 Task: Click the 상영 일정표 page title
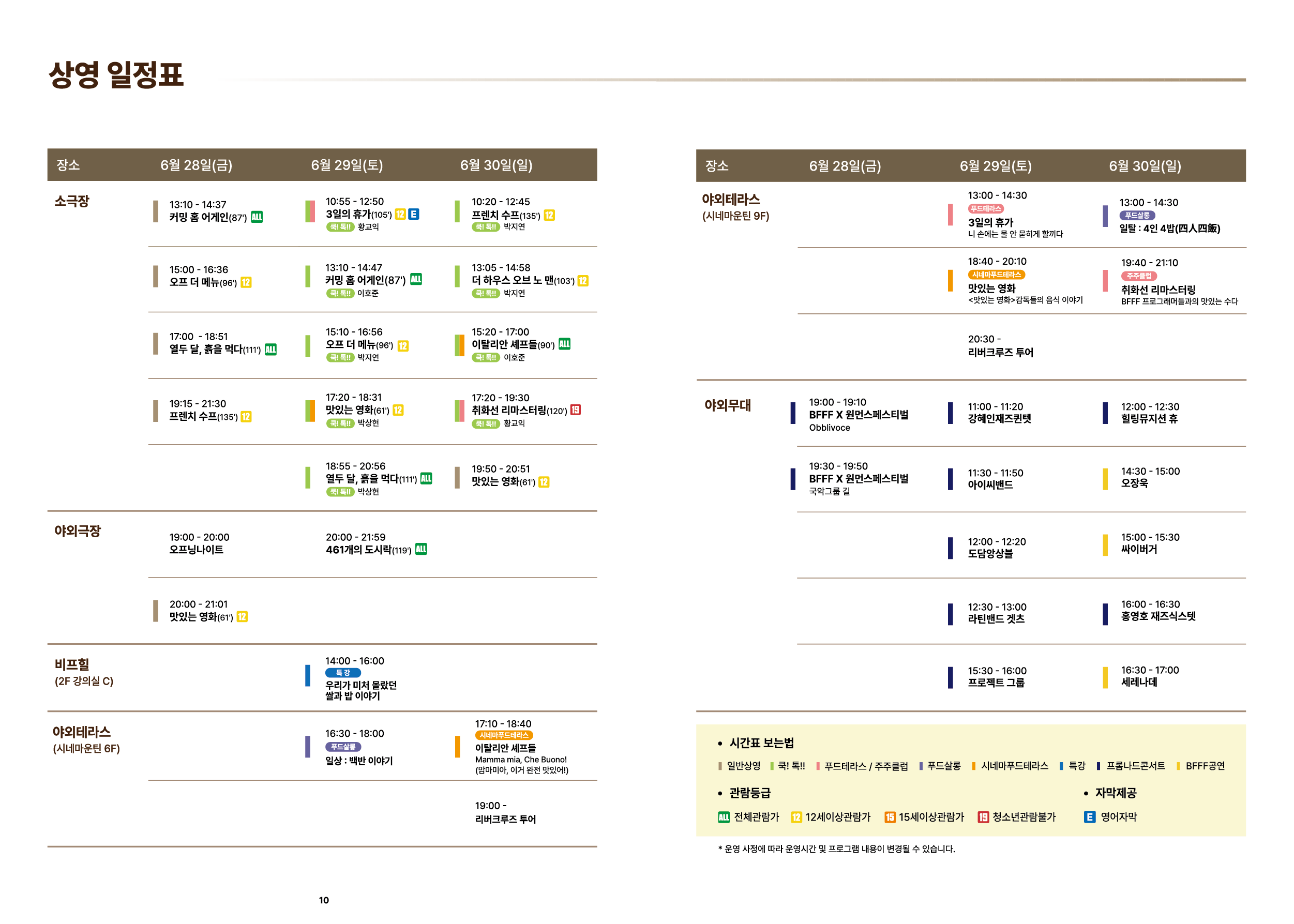pyautogui.click(x=116, y=74)
